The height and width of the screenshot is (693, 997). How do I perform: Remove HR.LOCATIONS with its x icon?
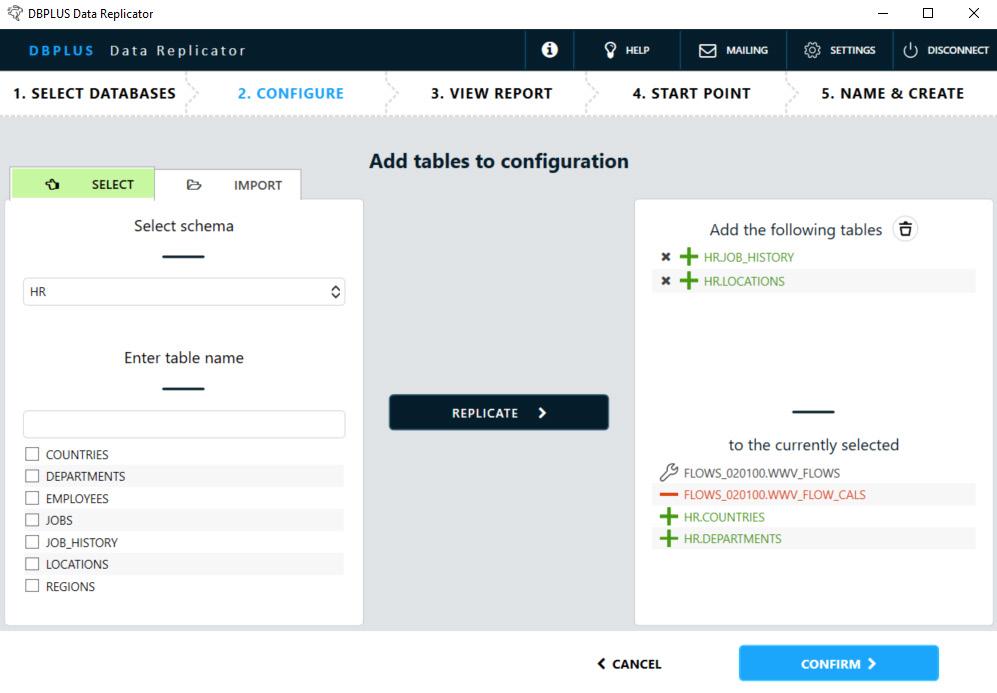tap(666, 281)
